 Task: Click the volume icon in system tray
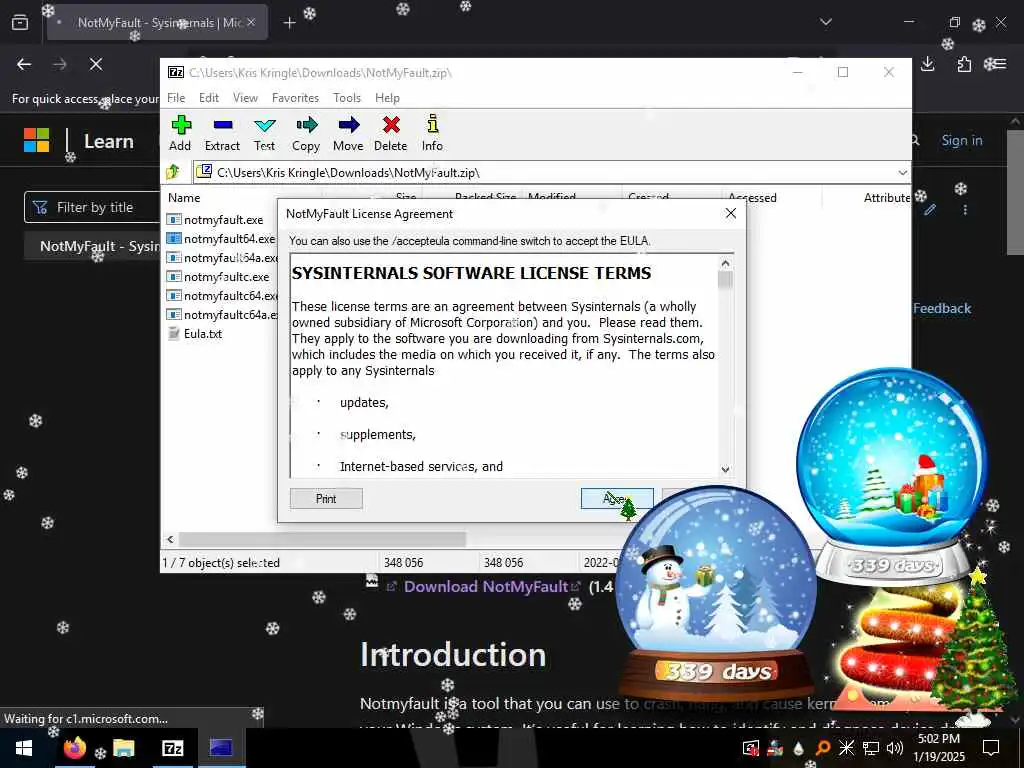click(x=895, y=748)
